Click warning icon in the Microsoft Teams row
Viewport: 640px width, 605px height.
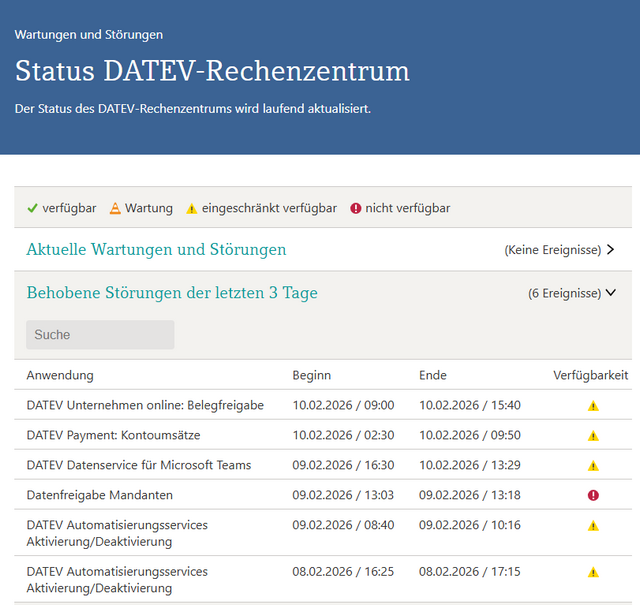click(593, 465)
